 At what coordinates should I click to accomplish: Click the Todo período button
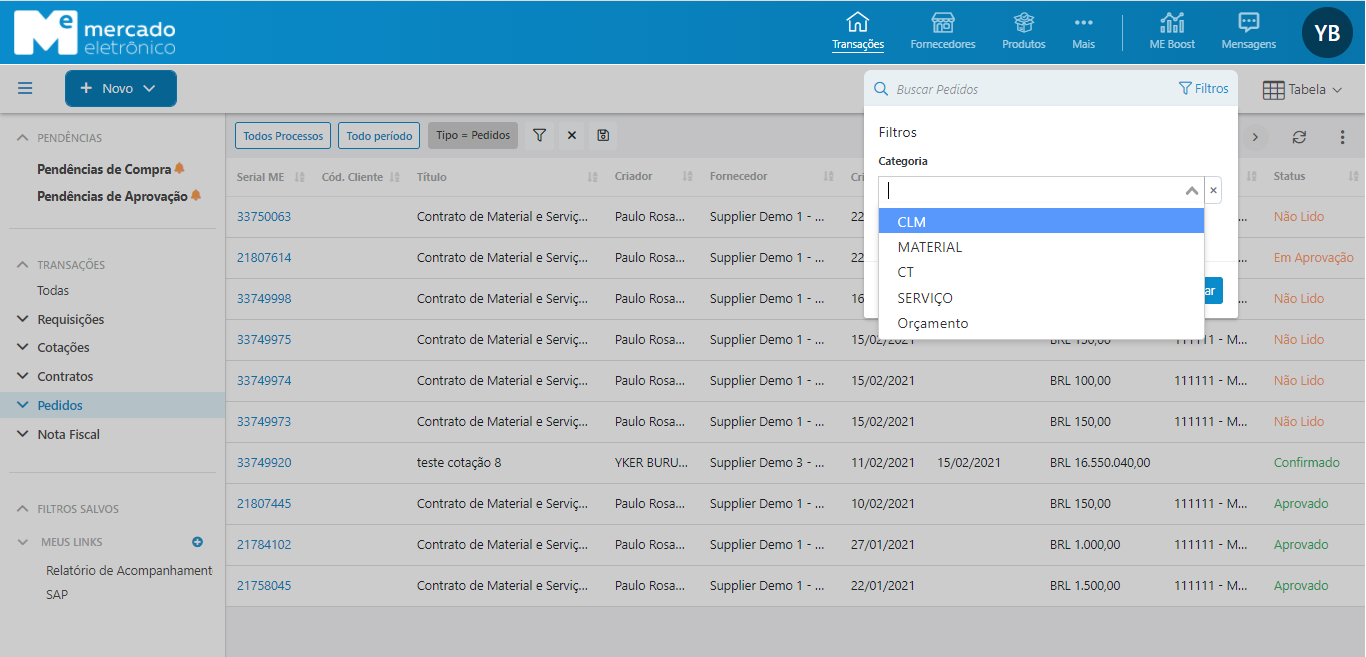coord(379,136)
